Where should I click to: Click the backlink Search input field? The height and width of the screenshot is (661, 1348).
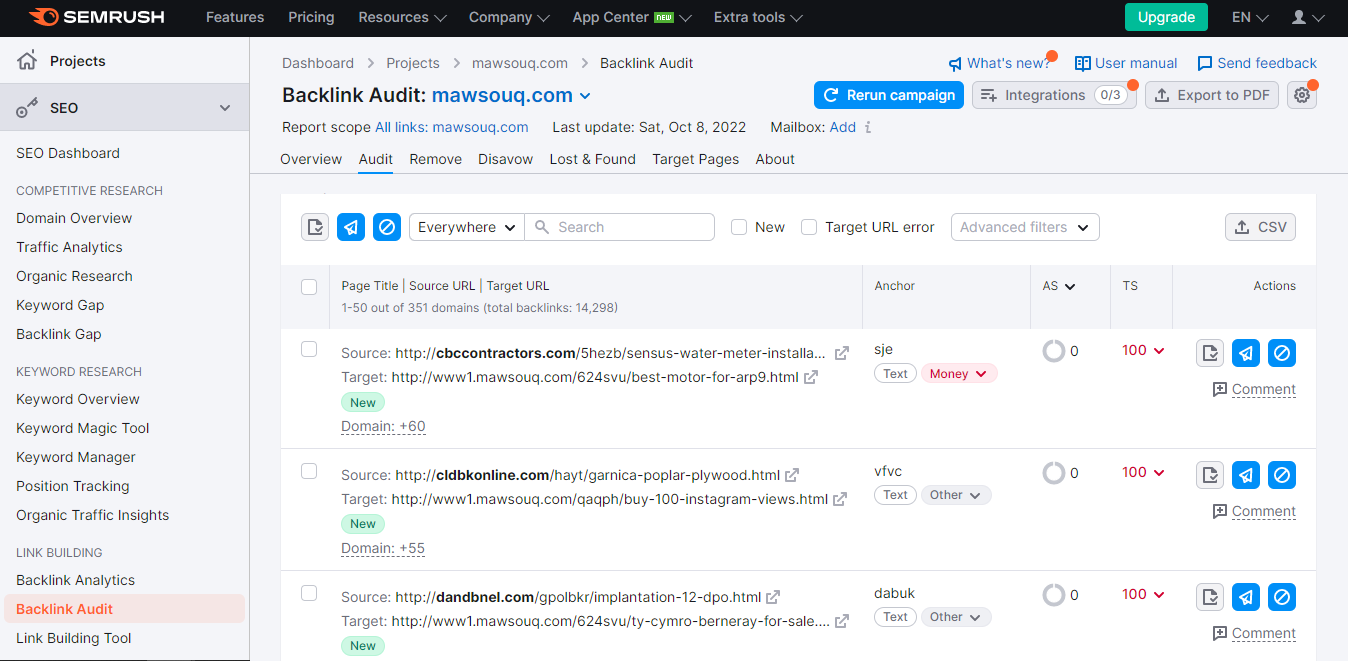pos(620,227)
